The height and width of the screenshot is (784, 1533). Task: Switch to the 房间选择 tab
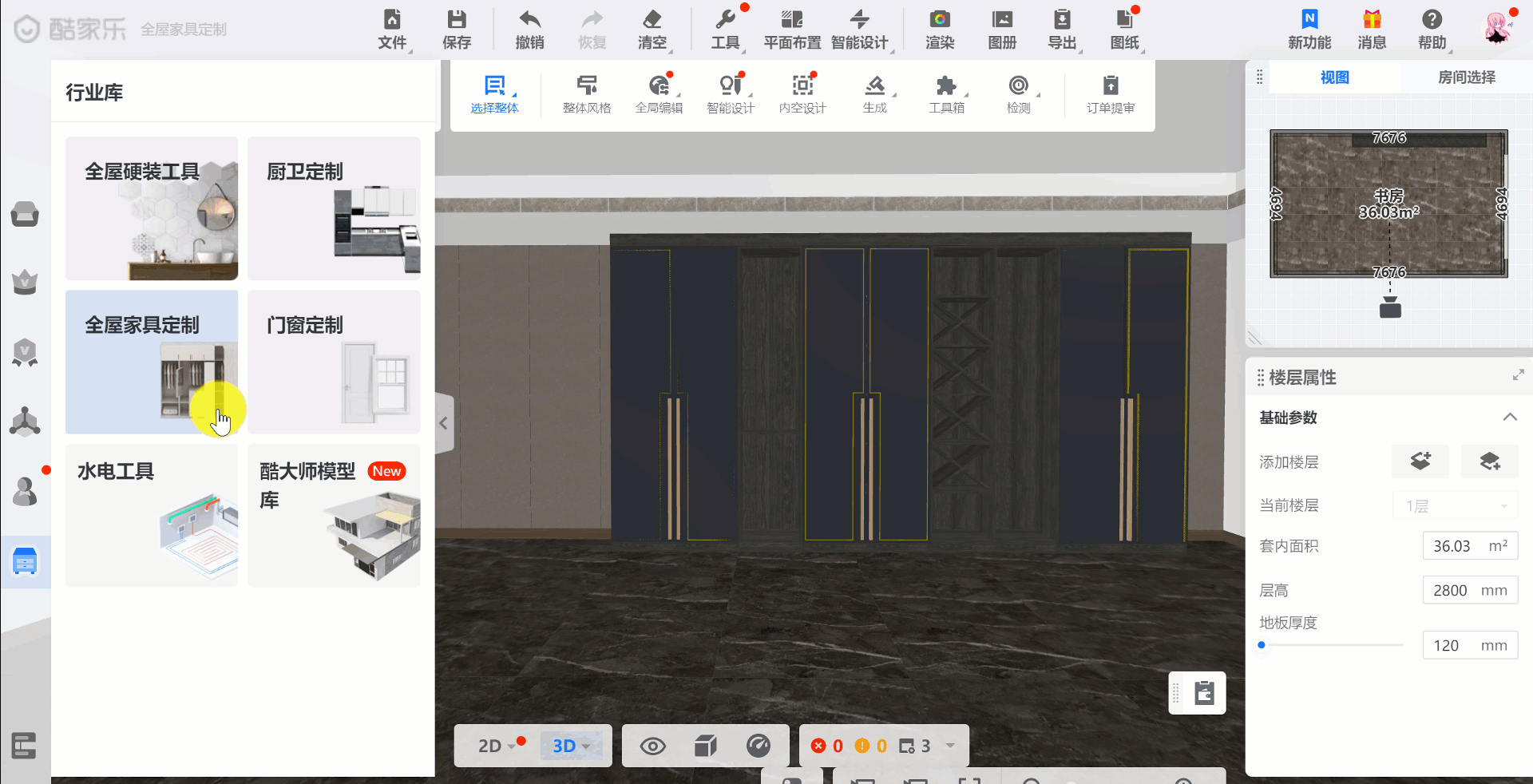pyautogui.click(x=1466, y=77)
